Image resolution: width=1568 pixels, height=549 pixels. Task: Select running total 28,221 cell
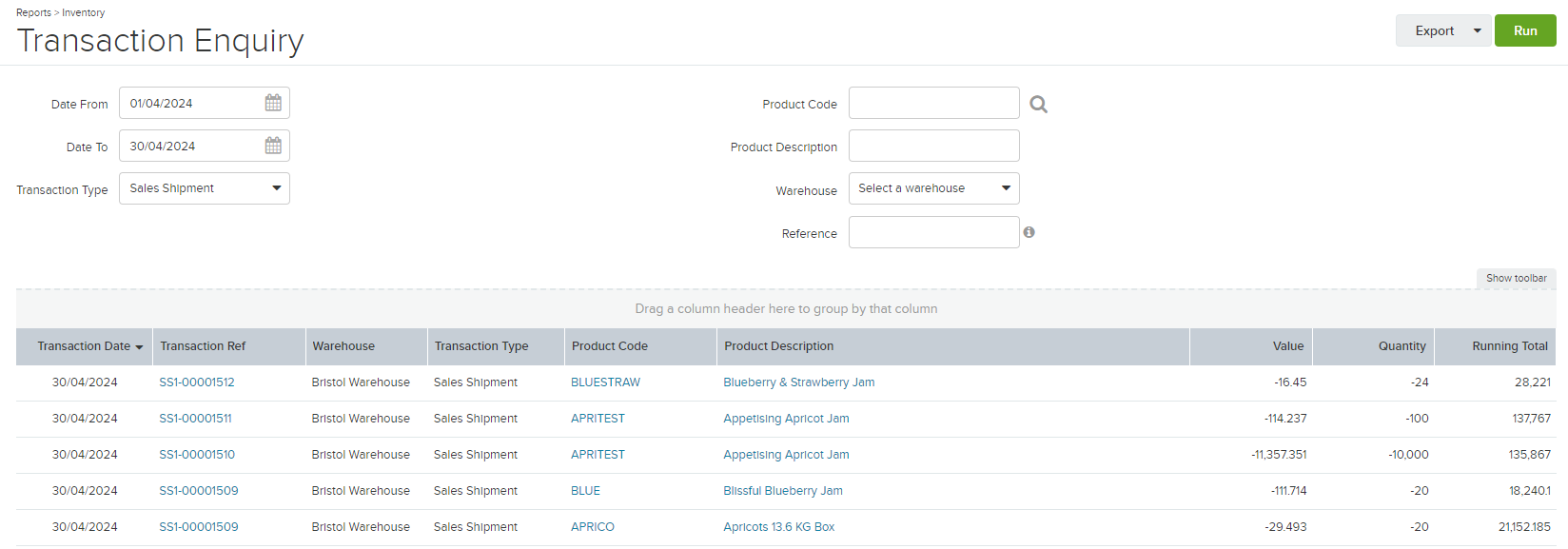1533,382
